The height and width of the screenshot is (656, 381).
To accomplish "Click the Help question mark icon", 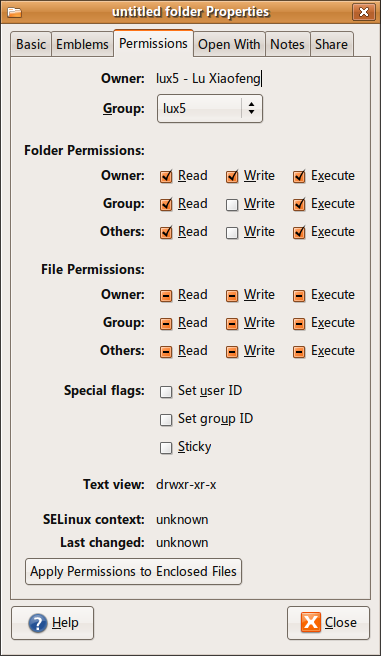I will click(38, 623).
